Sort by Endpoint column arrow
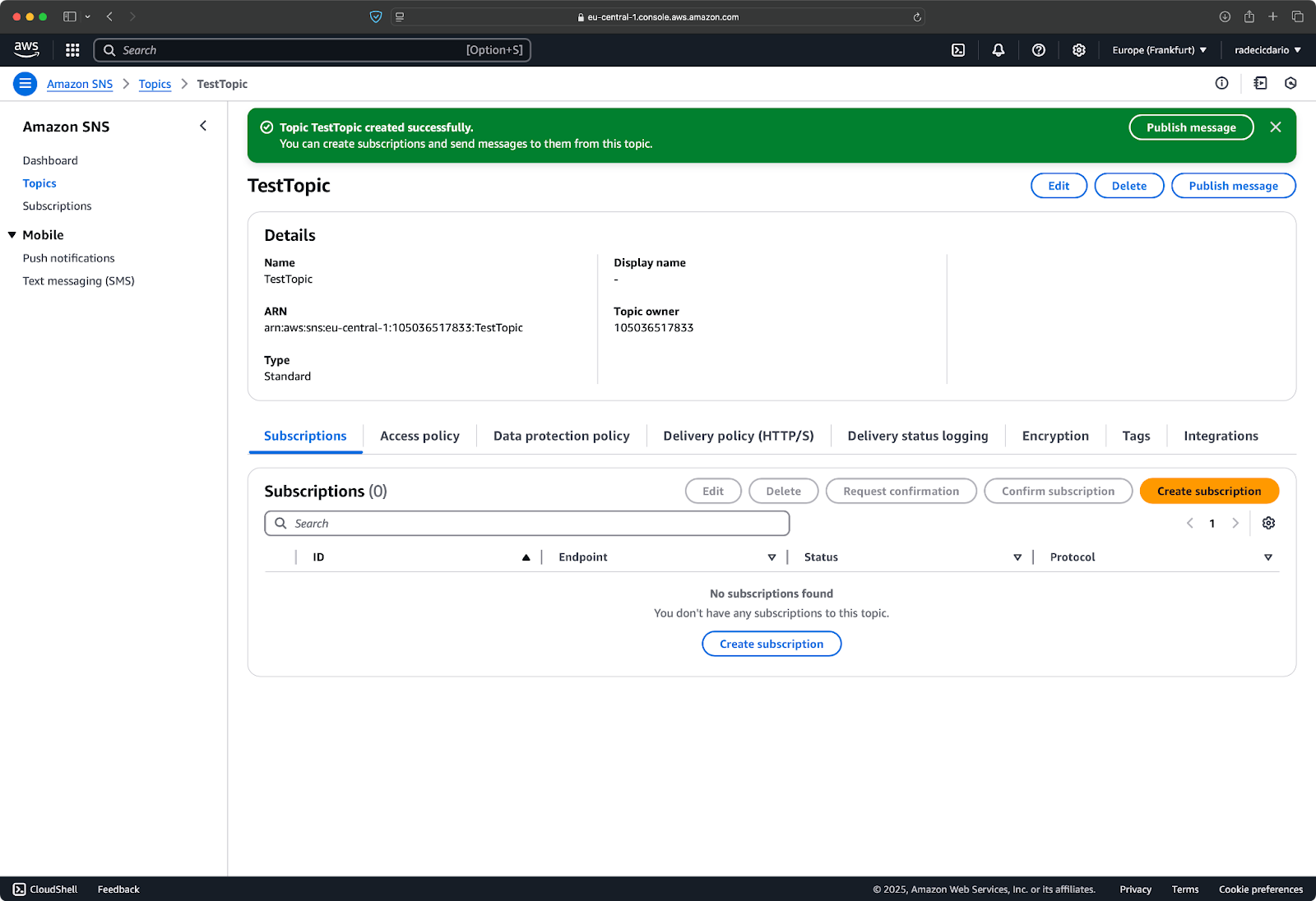1316x901 pixels. point(772,557)
